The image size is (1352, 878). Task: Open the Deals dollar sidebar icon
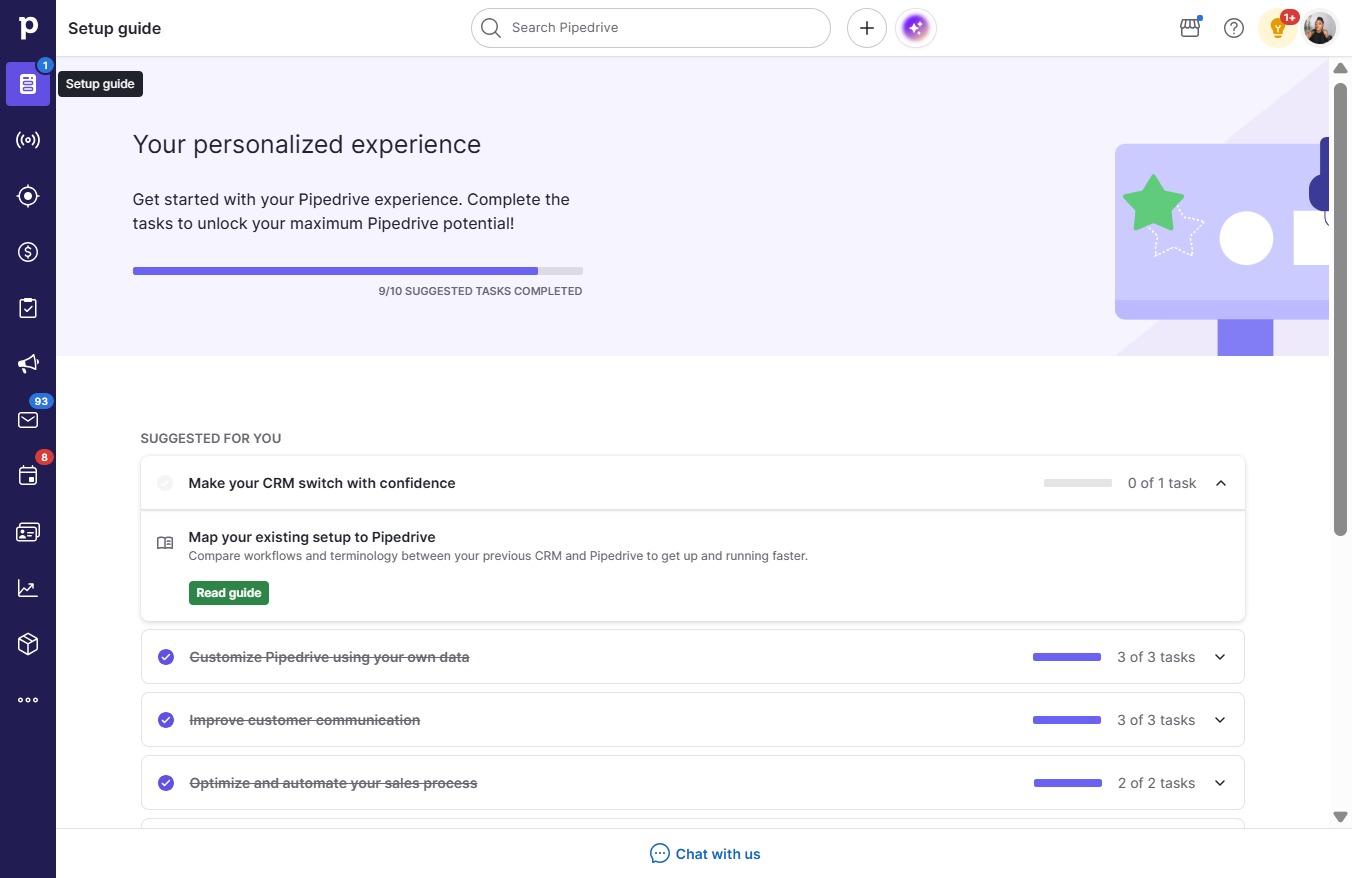(28, 252)
